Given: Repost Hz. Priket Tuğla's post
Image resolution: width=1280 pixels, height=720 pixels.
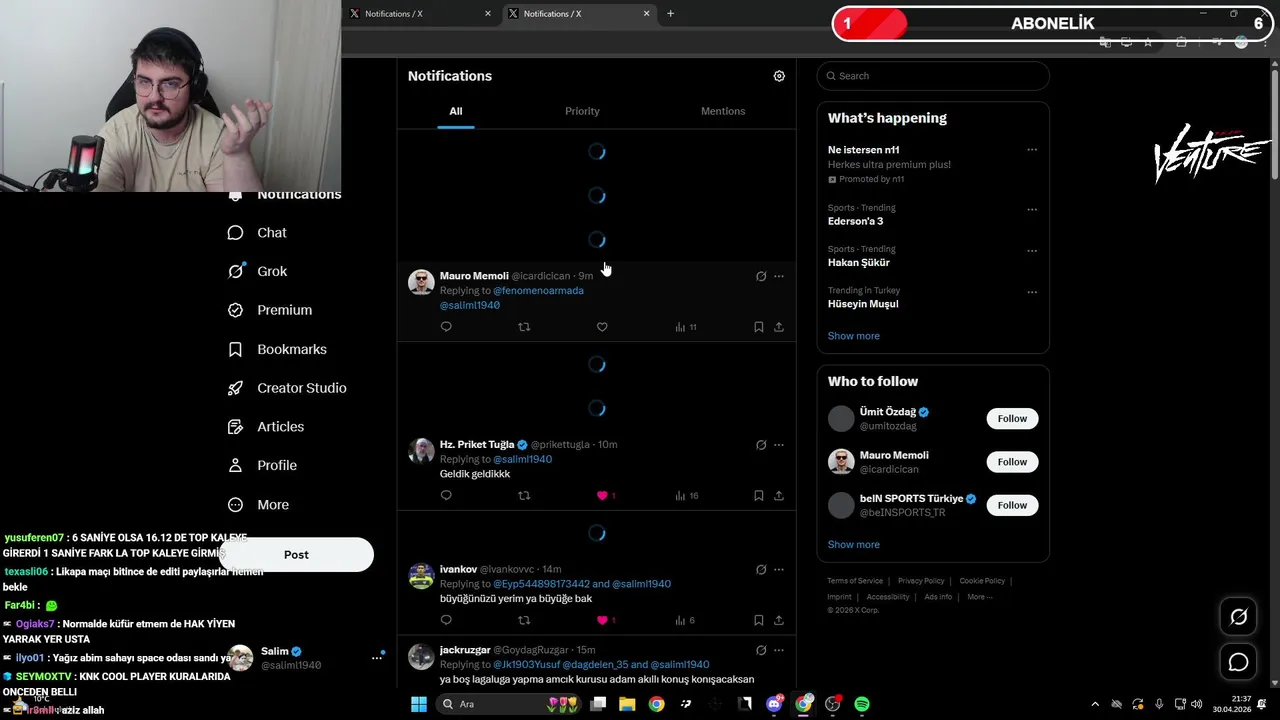Looking at the screenshot, I should tap(524, 495).
